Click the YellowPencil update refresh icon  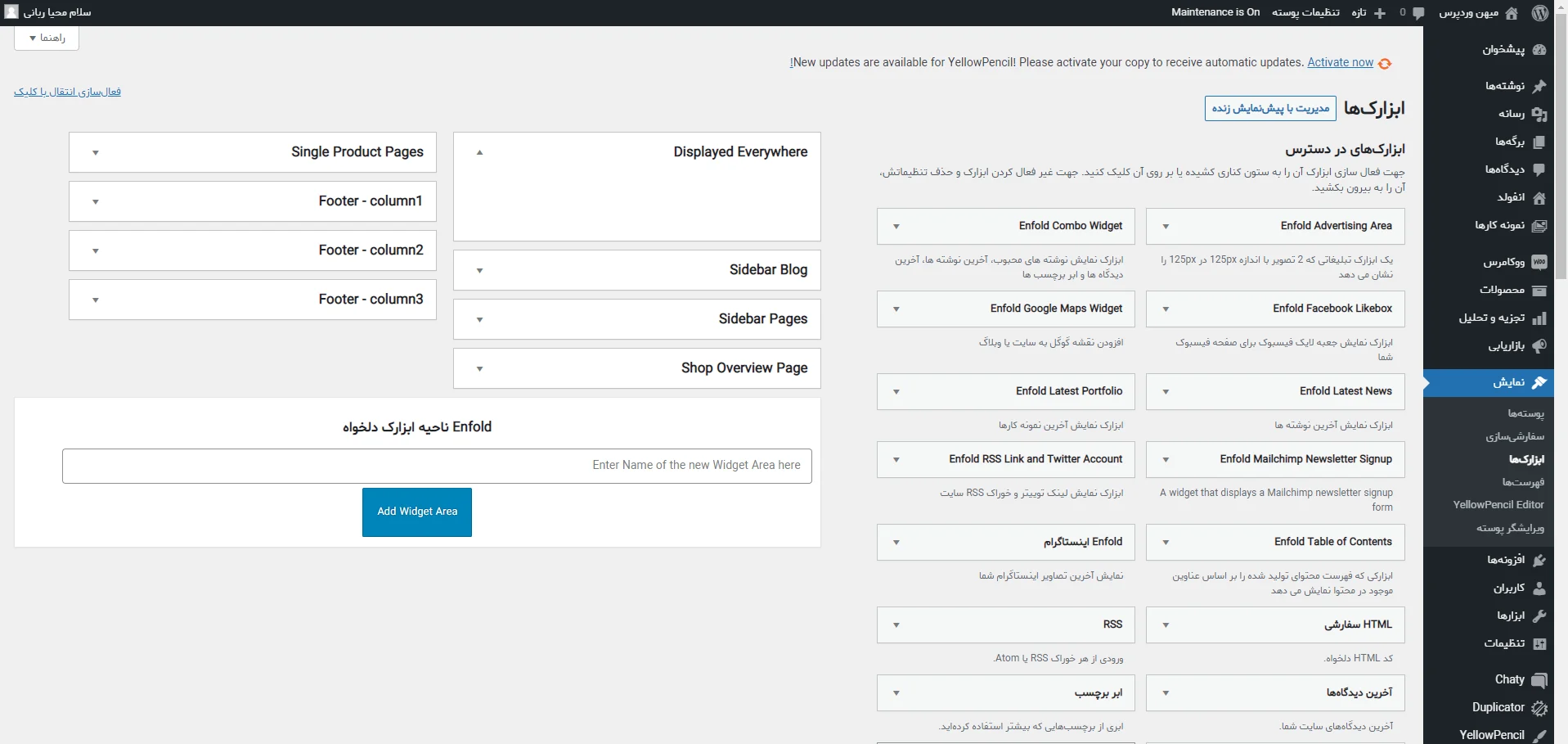pyautogui.click(x=1385, y=63)
